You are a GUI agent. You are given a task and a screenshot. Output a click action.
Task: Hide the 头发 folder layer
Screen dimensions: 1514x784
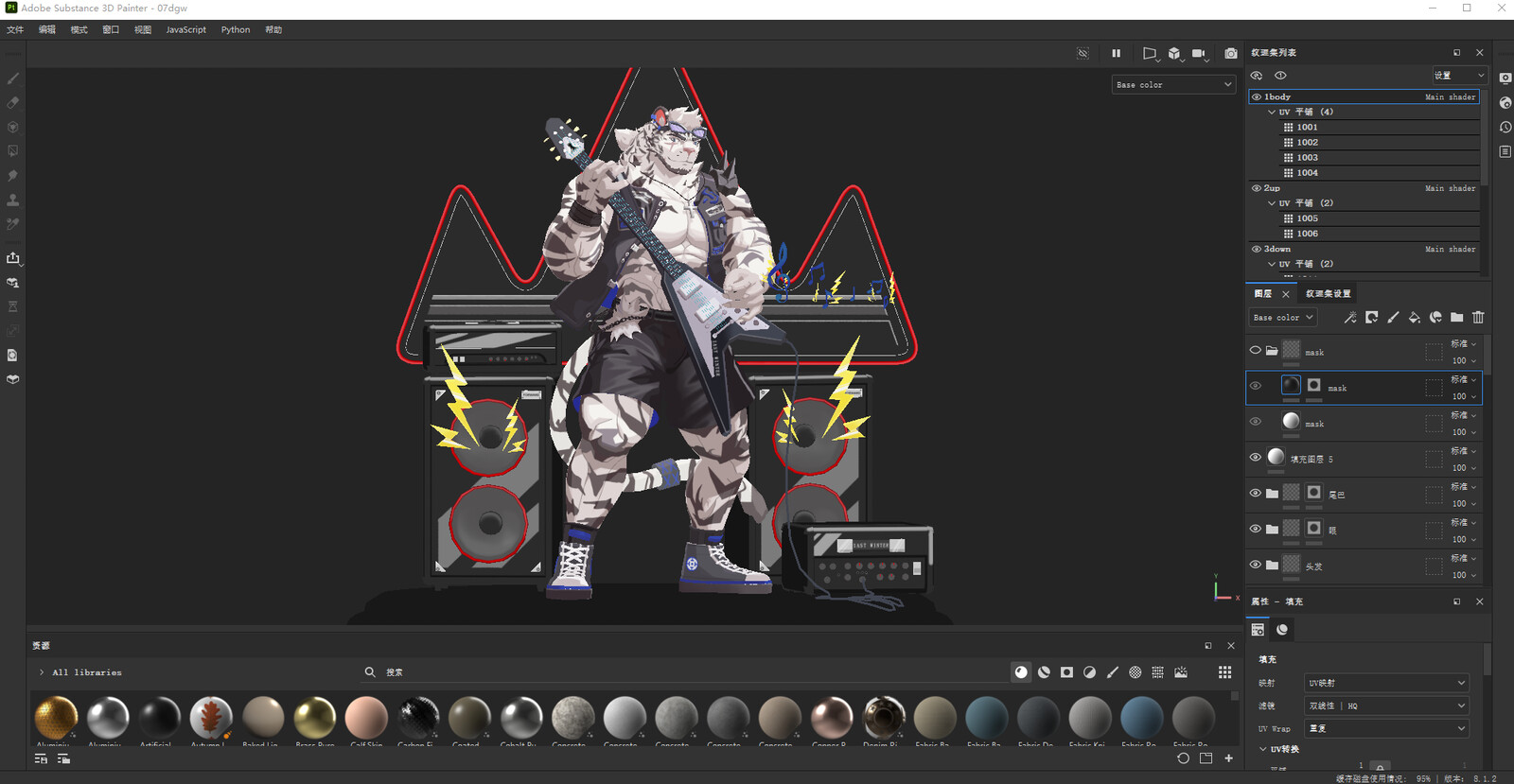[1256, 565]
